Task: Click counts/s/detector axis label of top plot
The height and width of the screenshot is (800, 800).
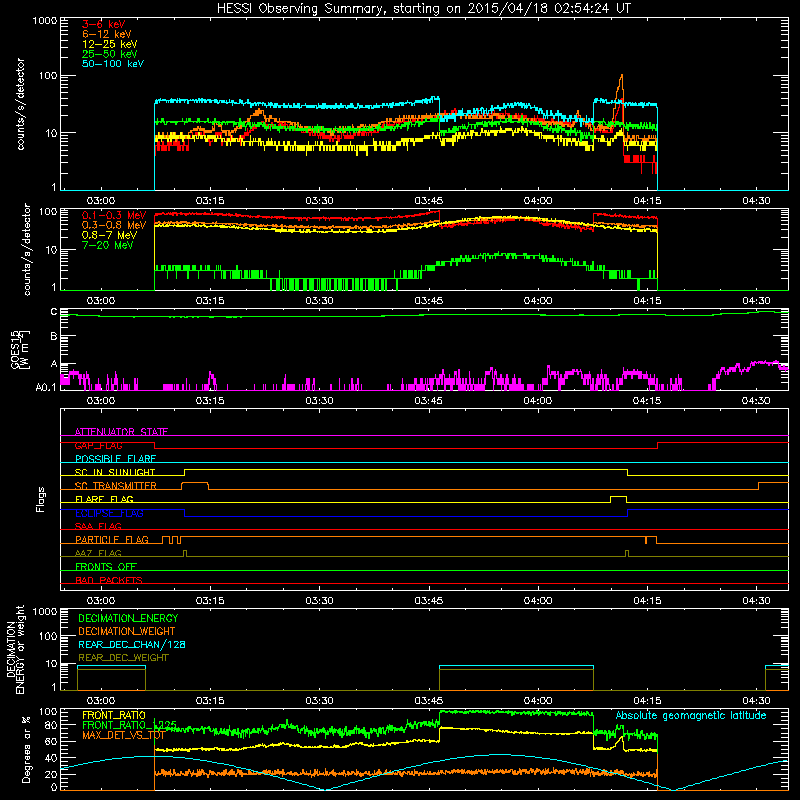Action: click(21, 104)
